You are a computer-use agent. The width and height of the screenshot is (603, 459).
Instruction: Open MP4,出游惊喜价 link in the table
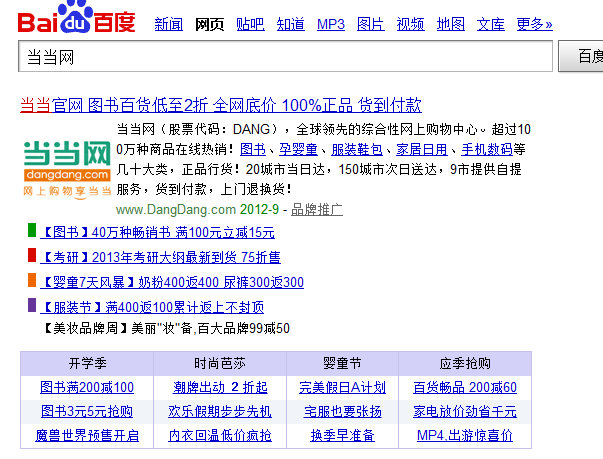coord(465,436)
